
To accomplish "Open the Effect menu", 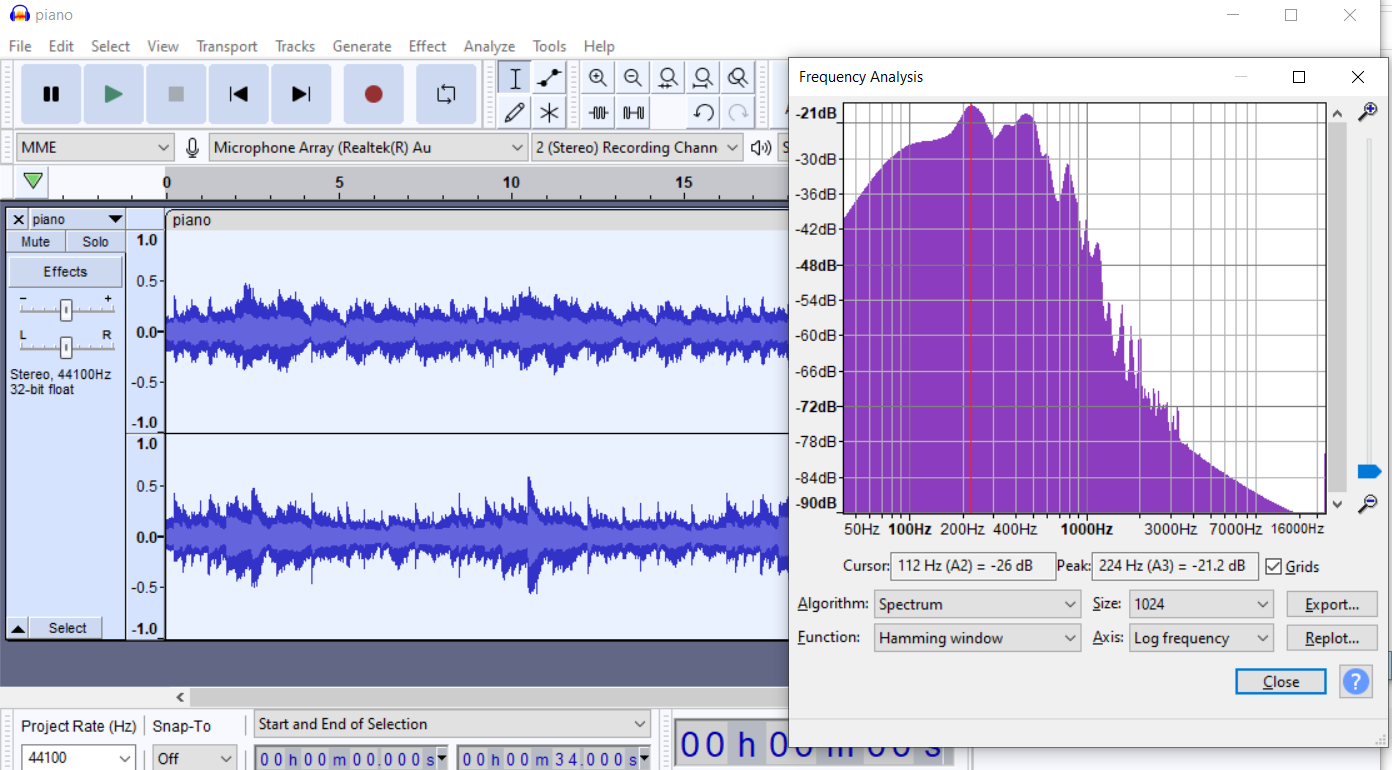I will click(x=427, y=46).
